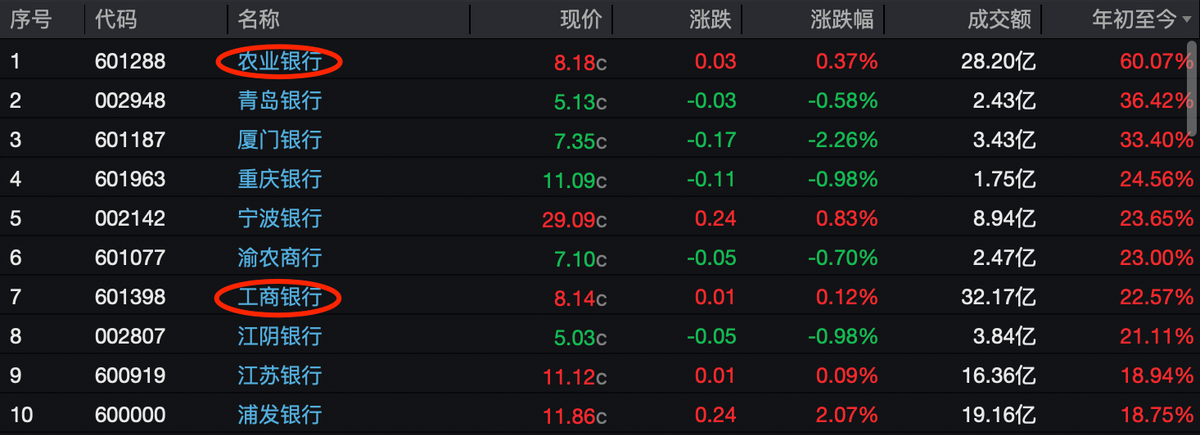Sort by the 成交额 column header
The width and height of the screenshot is (1200, 435).
coord(1001,19)
